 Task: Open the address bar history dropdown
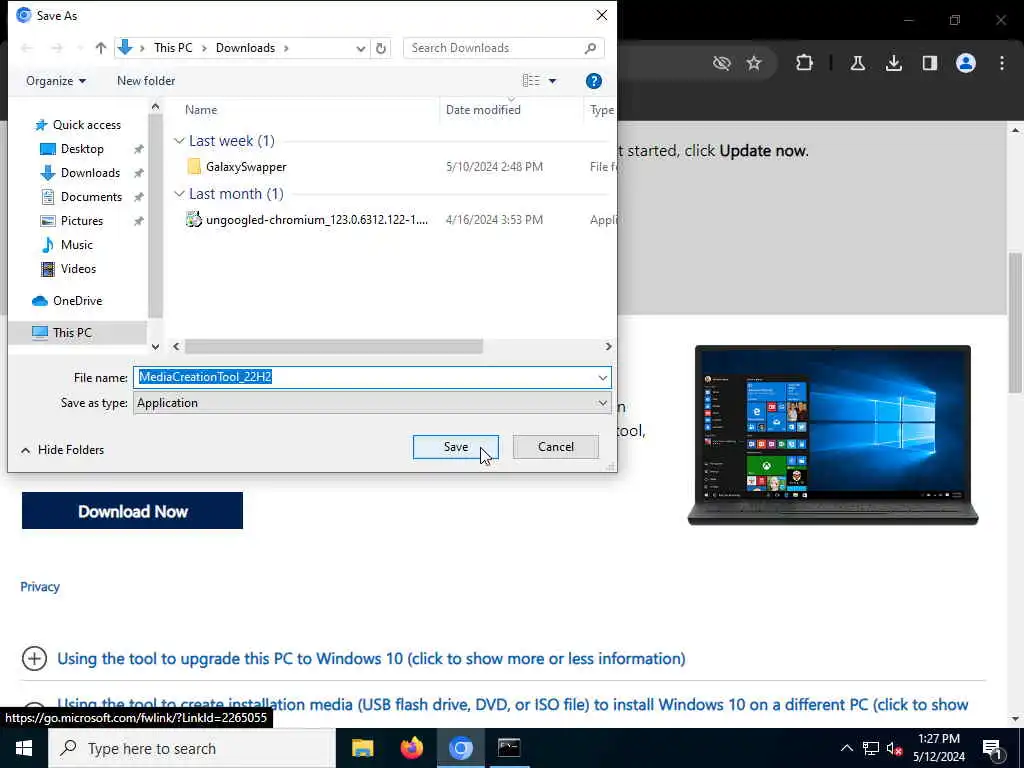coord(360,48)
